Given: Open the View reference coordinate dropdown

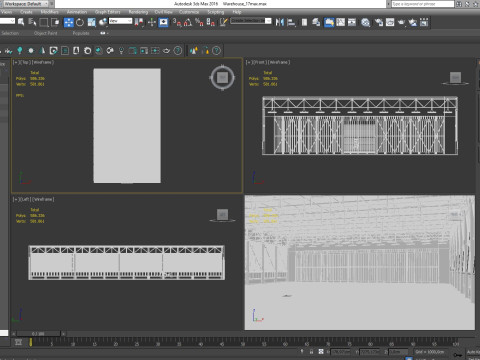Looking at the screenshot, I should (x=121, y=21).
